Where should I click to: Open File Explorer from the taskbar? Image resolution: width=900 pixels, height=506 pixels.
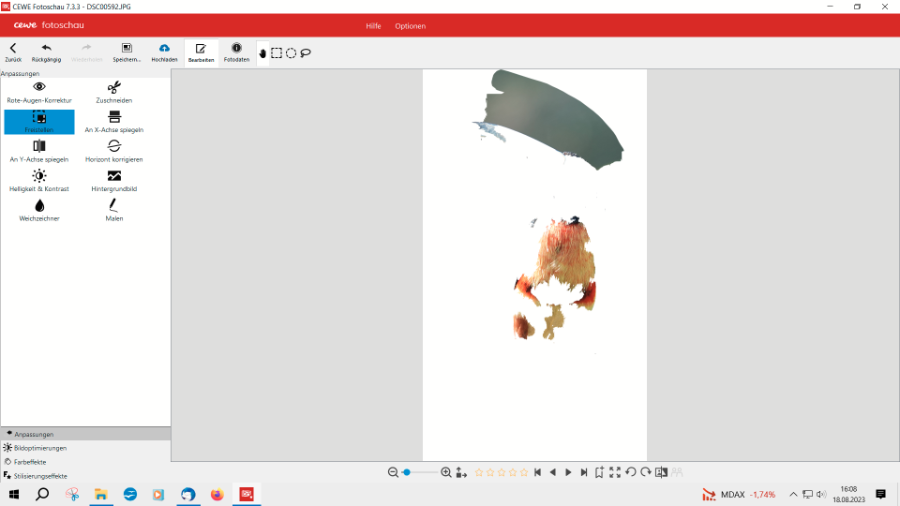click(101, 494)
